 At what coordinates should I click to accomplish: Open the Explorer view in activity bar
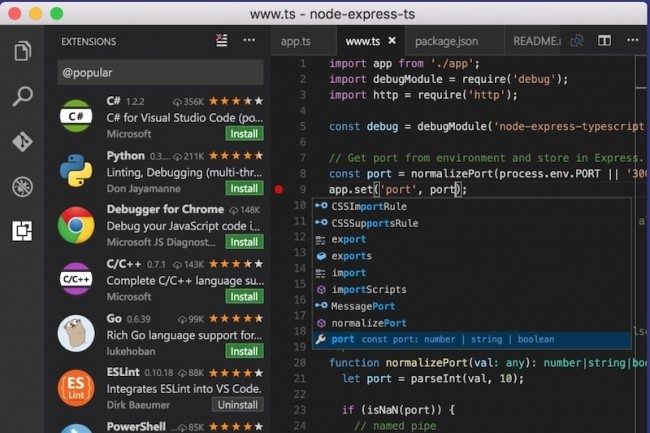coord(22,51)
